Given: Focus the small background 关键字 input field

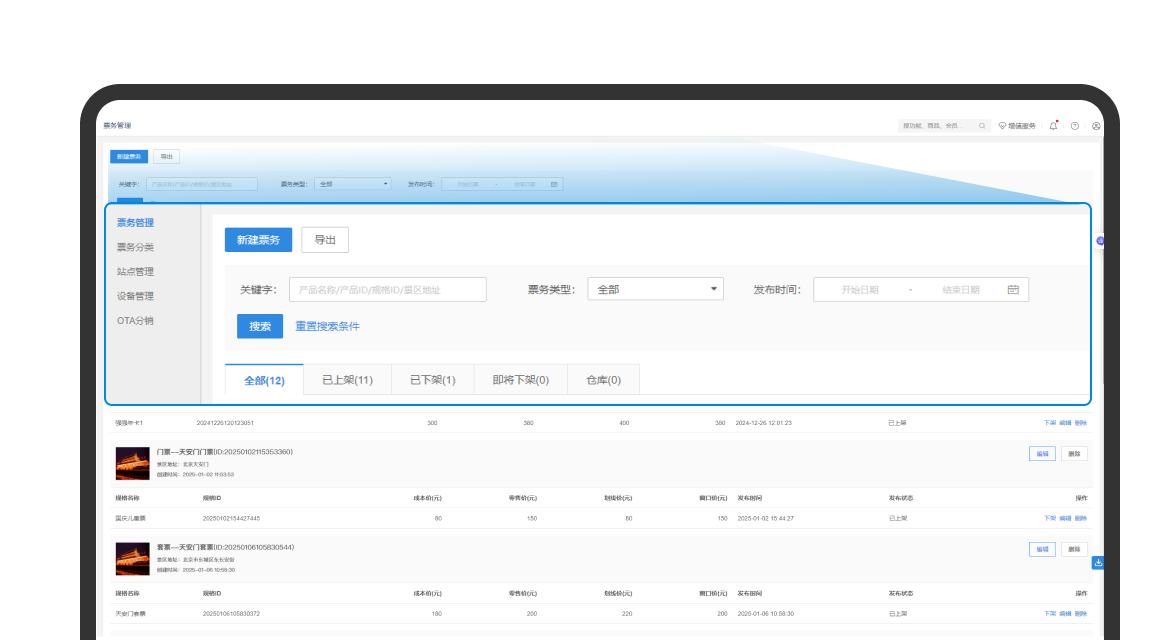Looking at the screenshot, I should coord(202,184).
